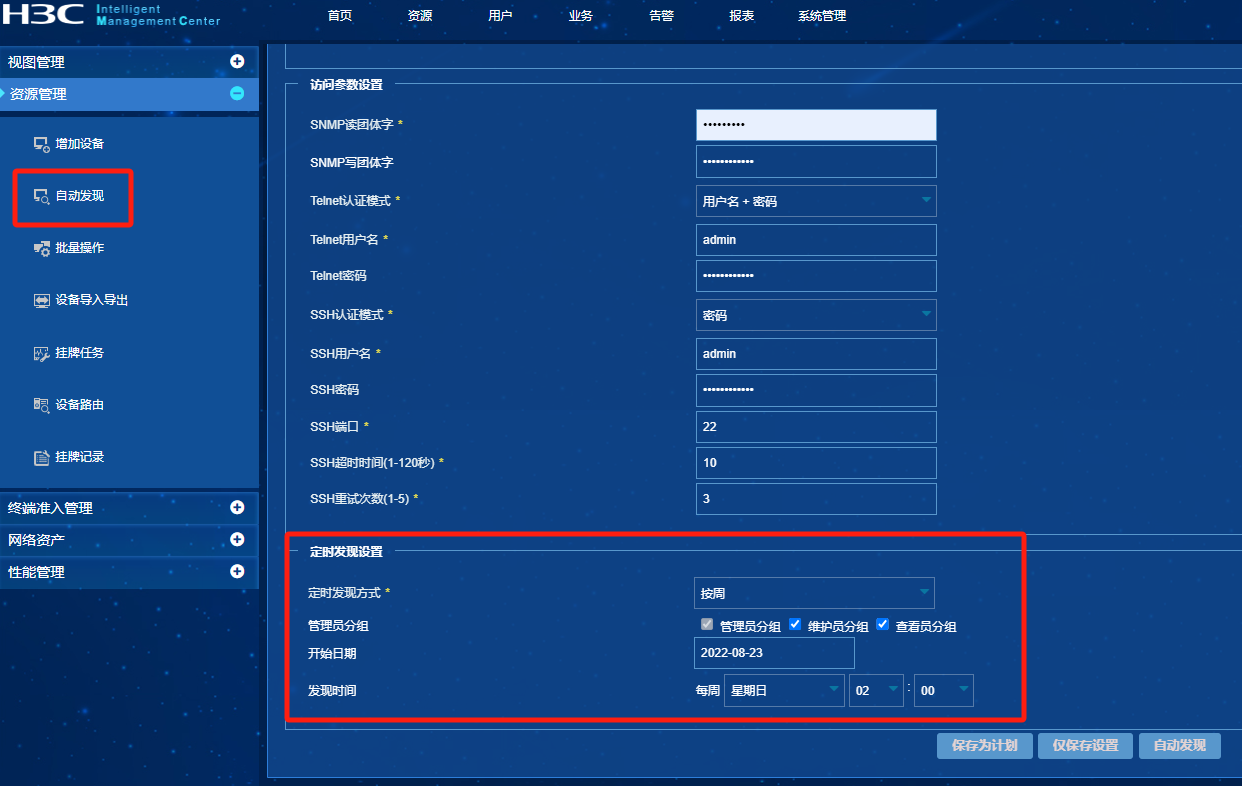The image size is (1242, 786).
Task: Open the 资源 top menu
Action: point(420,16)
